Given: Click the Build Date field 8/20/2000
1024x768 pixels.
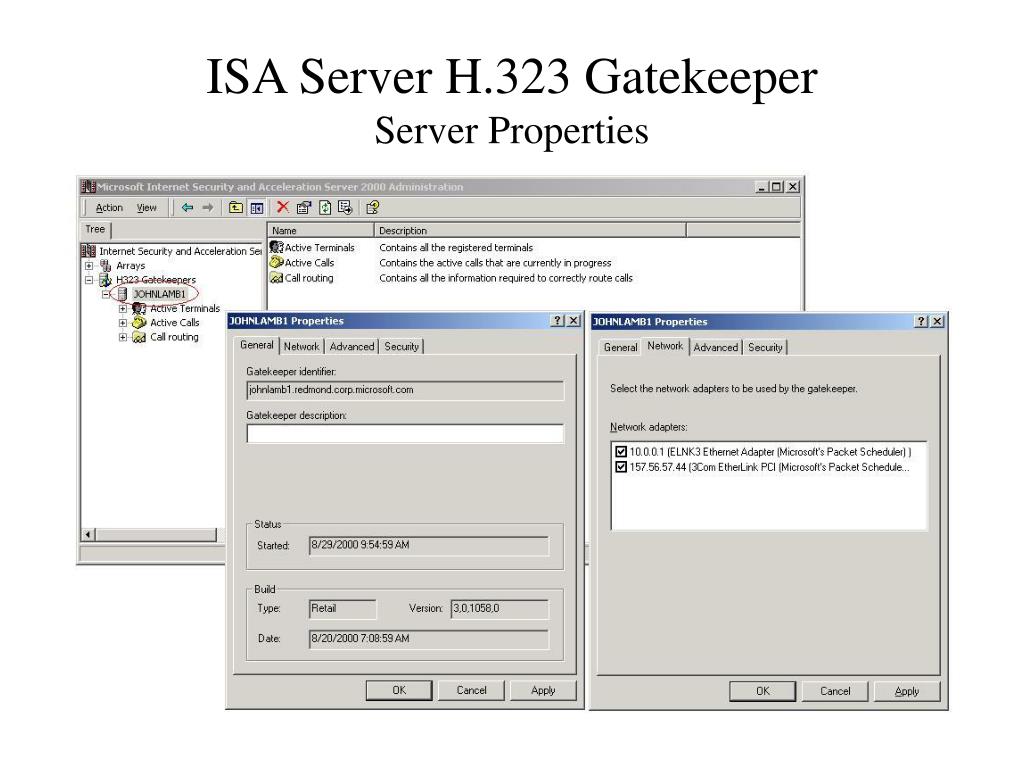Looking at the screenshot, I should point(428,639).
